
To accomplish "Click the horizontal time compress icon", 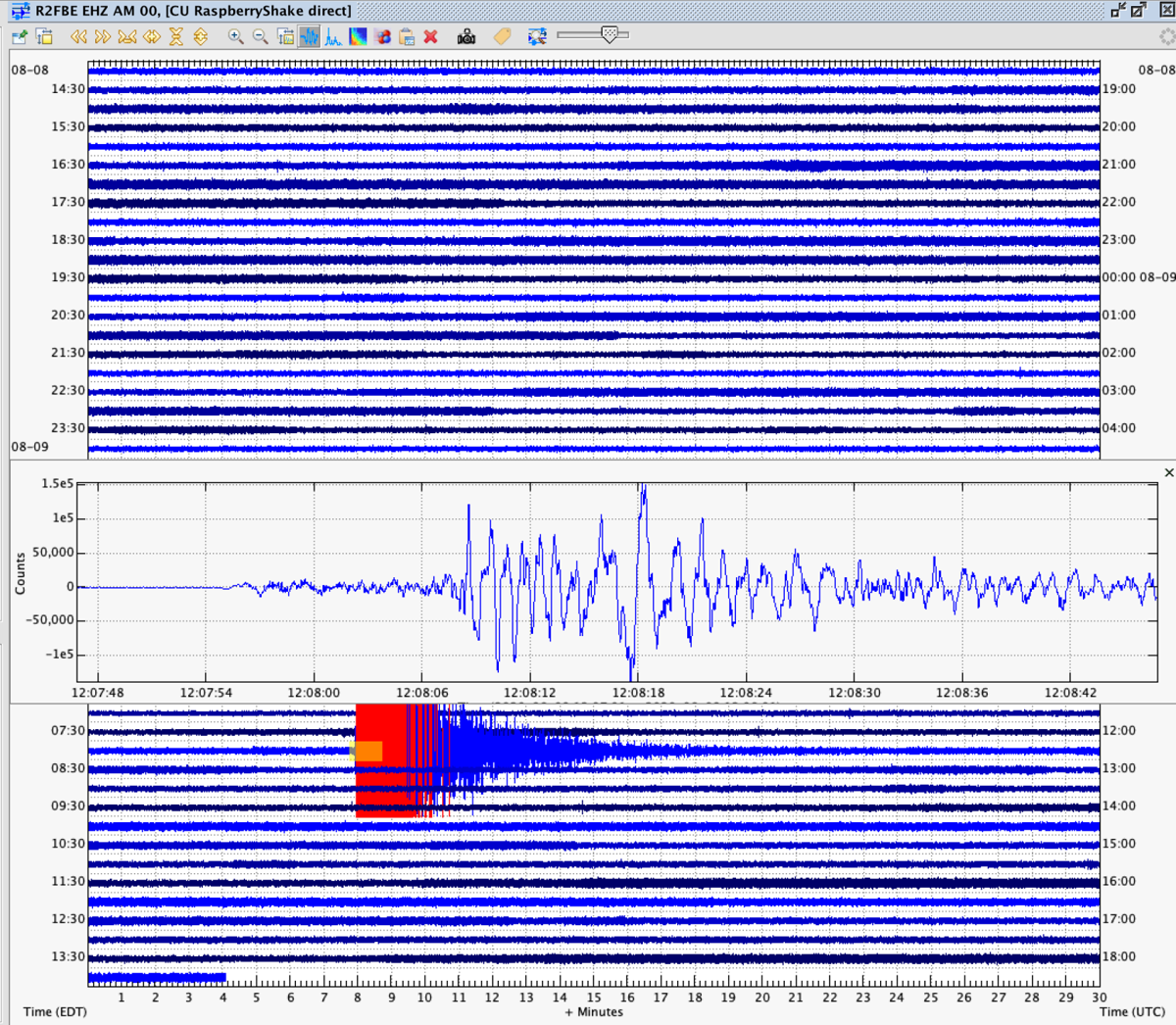I will click(126, 36).
